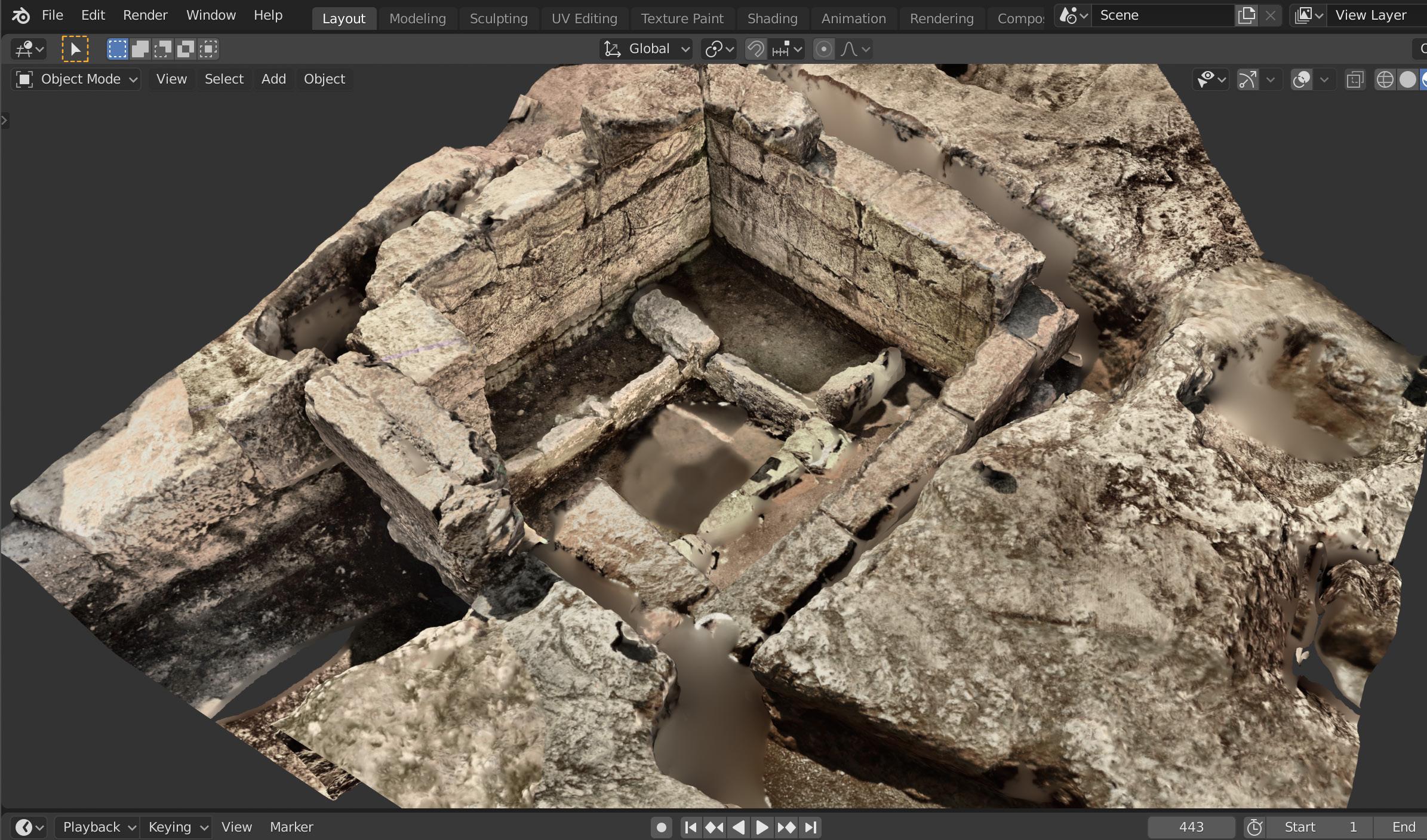Switch to the Sculpting workspace tab
The image size is (1427, 840).
[499, 19]
